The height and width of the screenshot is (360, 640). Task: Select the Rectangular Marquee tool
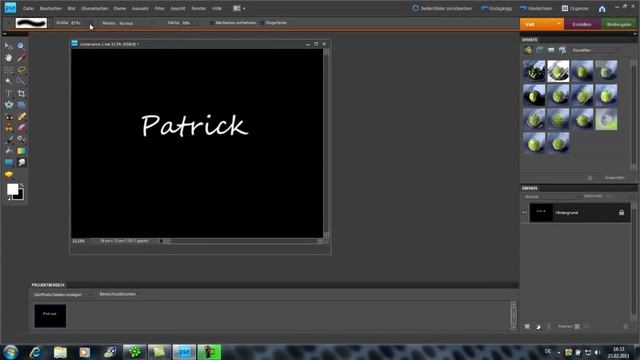(x=9, y=70)
